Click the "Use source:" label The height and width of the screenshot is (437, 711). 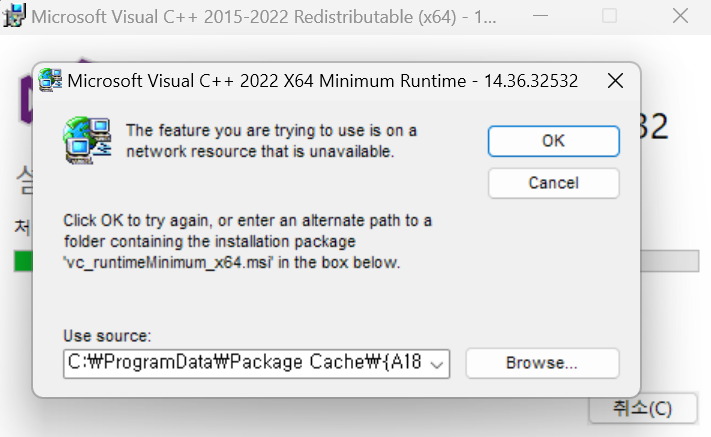point(107,336)
